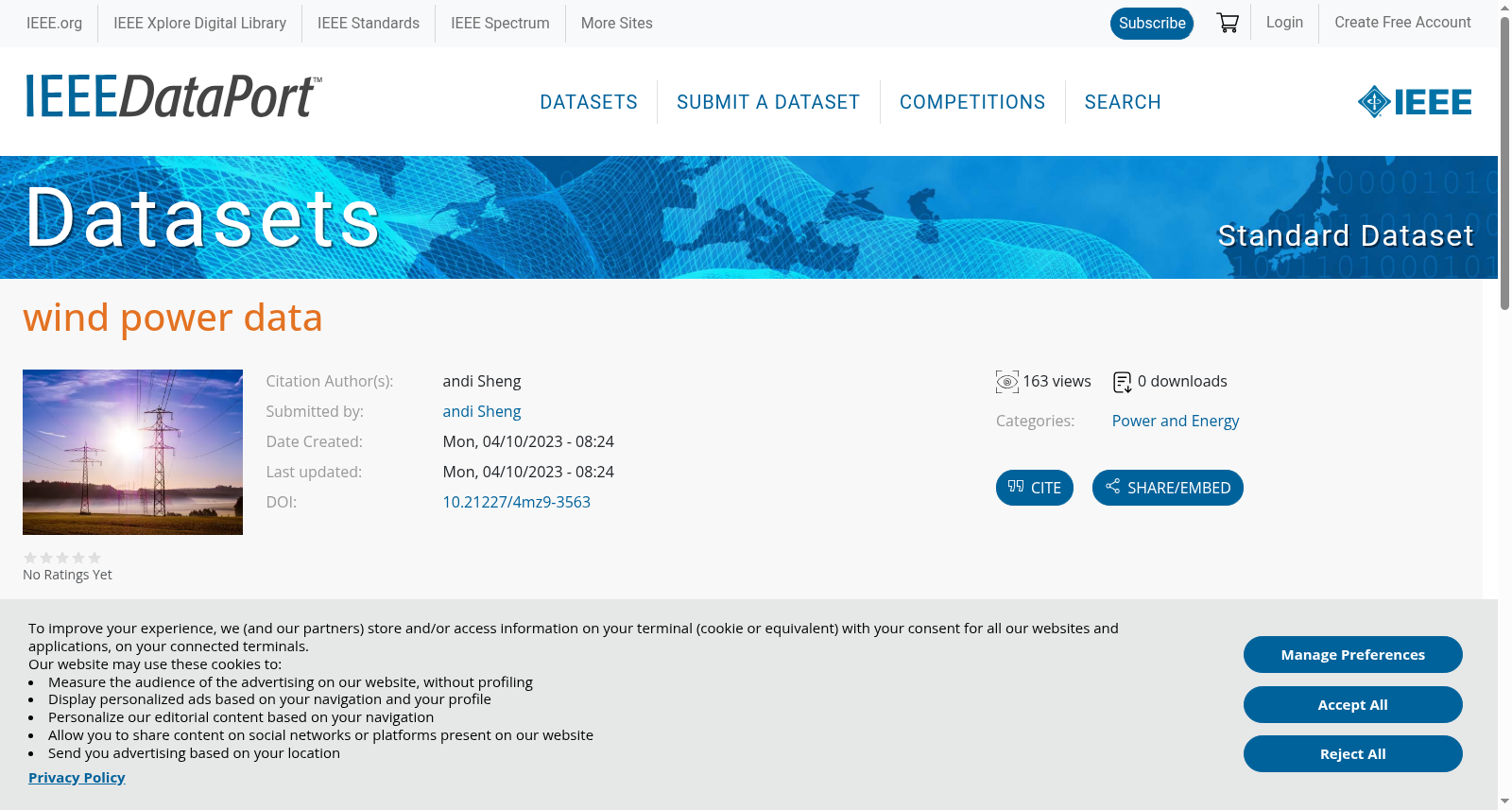Image resolution: width=1512 pixels, height=810 pixels.
Task: Expand the More Sites menu
Action: (x=616, y=23)
